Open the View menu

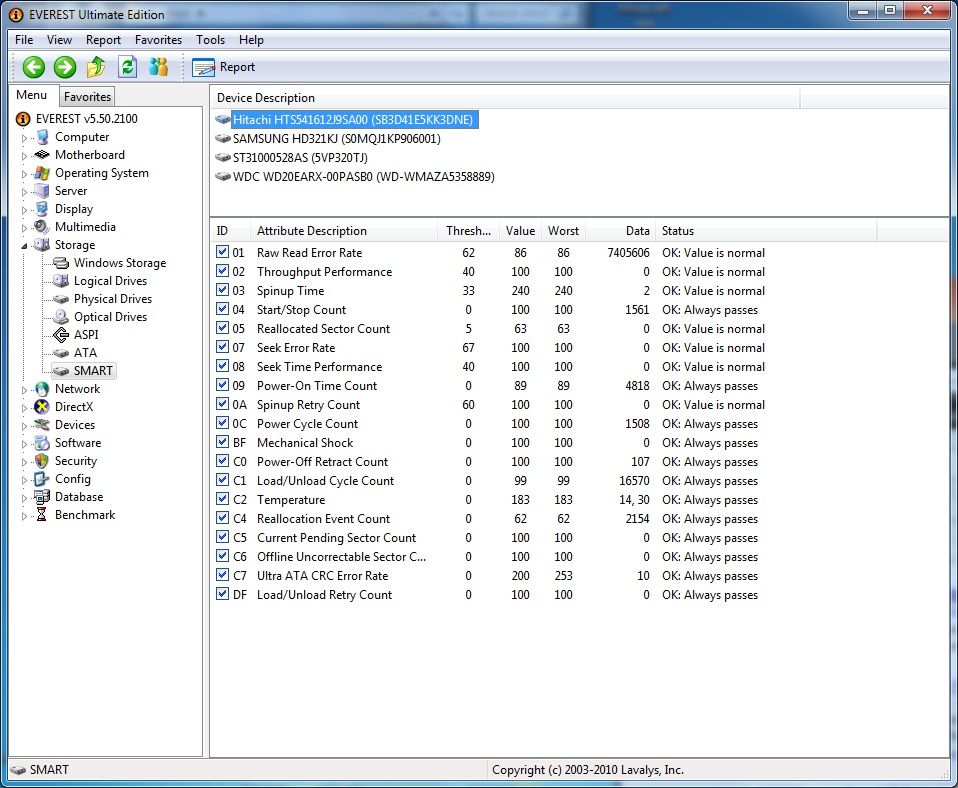[x=59, y=40]
